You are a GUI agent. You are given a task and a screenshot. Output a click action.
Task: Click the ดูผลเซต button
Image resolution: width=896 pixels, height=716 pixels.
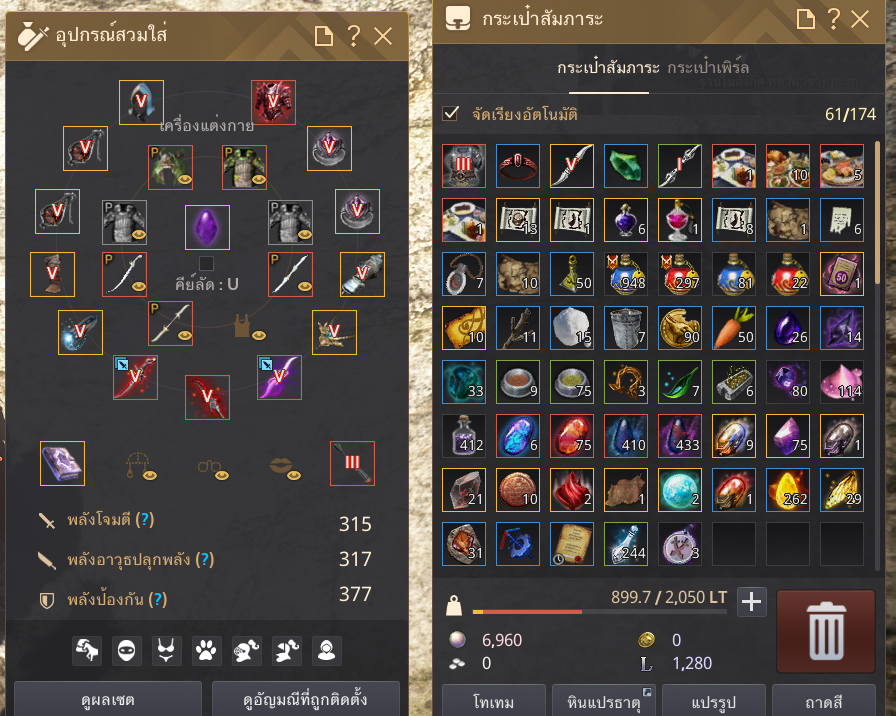coord(107,698)
